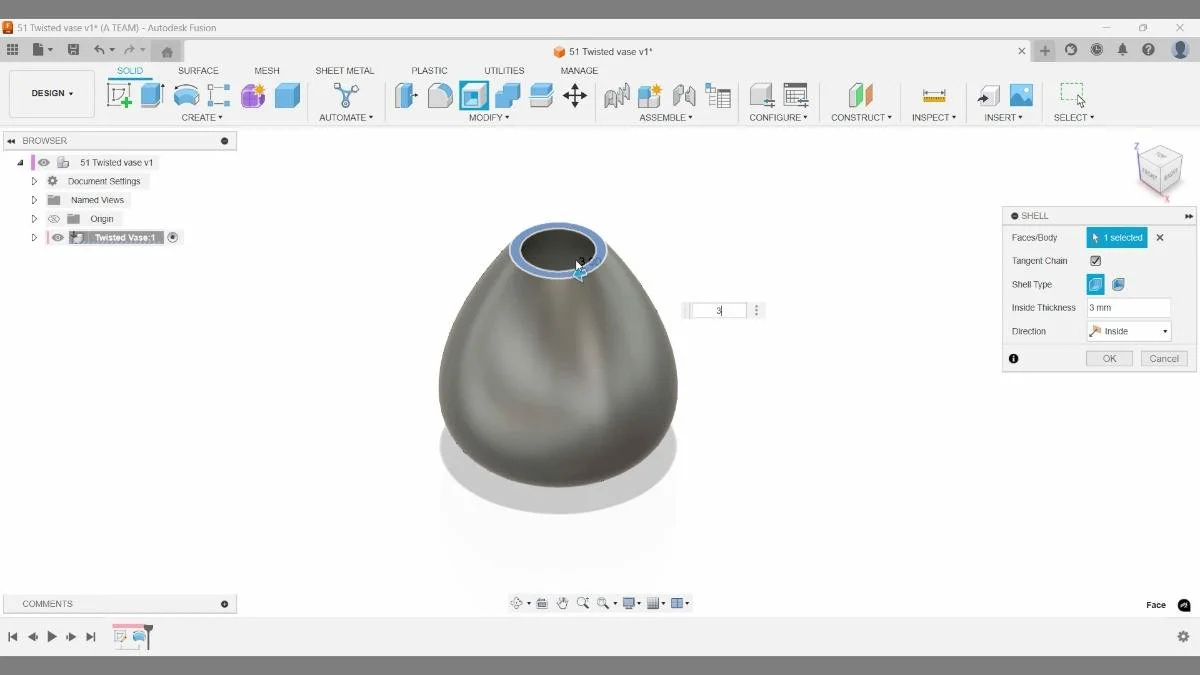Open the DESIGN workspace menu
The width and height of the screenshot is (1200, 675).
[51, 93]
